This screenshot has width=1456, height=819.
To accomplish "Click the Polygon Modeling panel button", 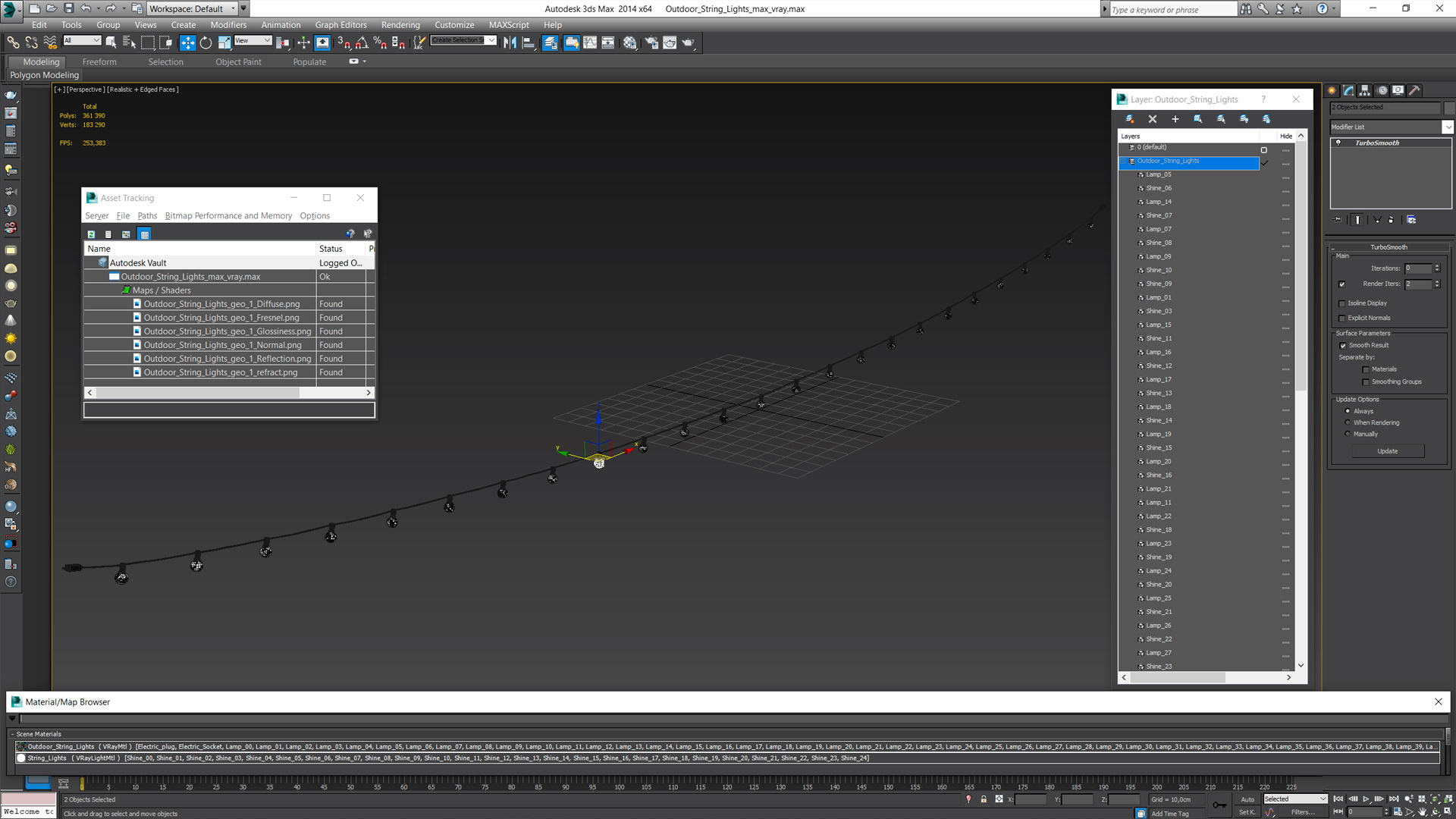I will [x=45, y=75].
